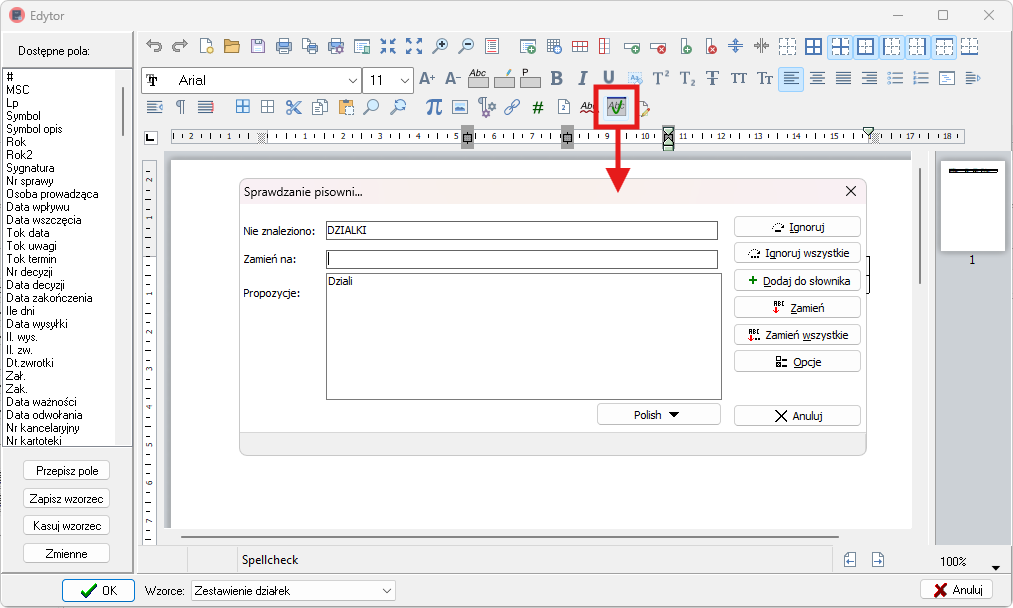Select 'Sygnatura' in available fields list

[30, 168]
